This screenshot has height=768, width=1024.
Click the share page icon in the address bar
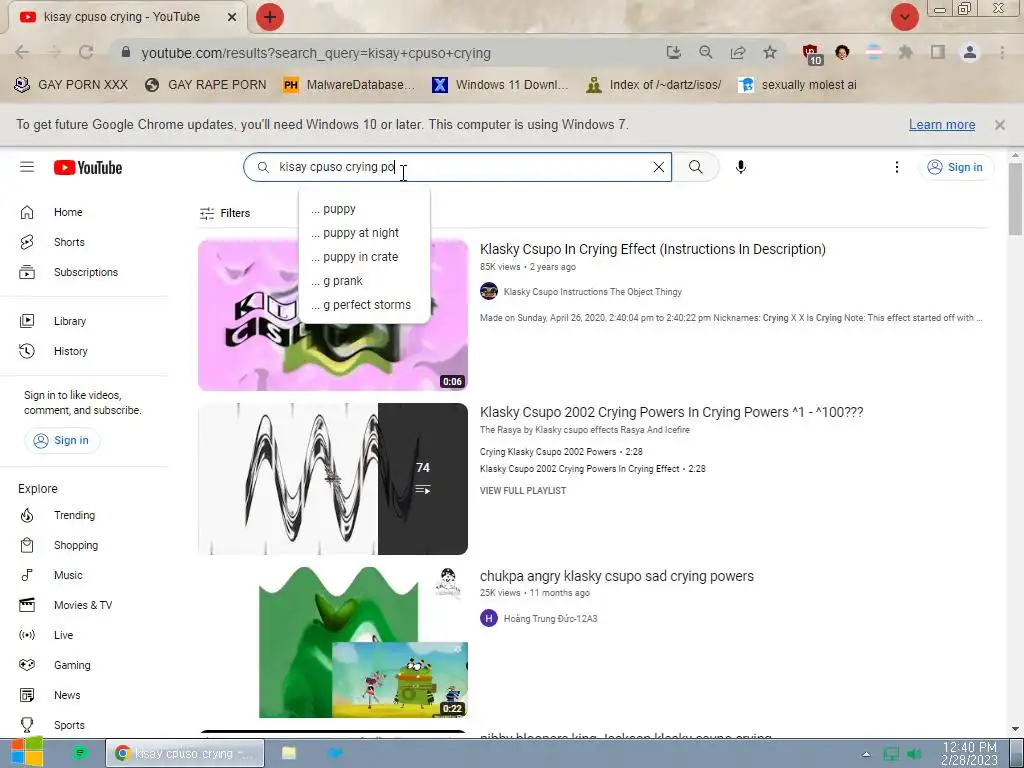(738, 52)
